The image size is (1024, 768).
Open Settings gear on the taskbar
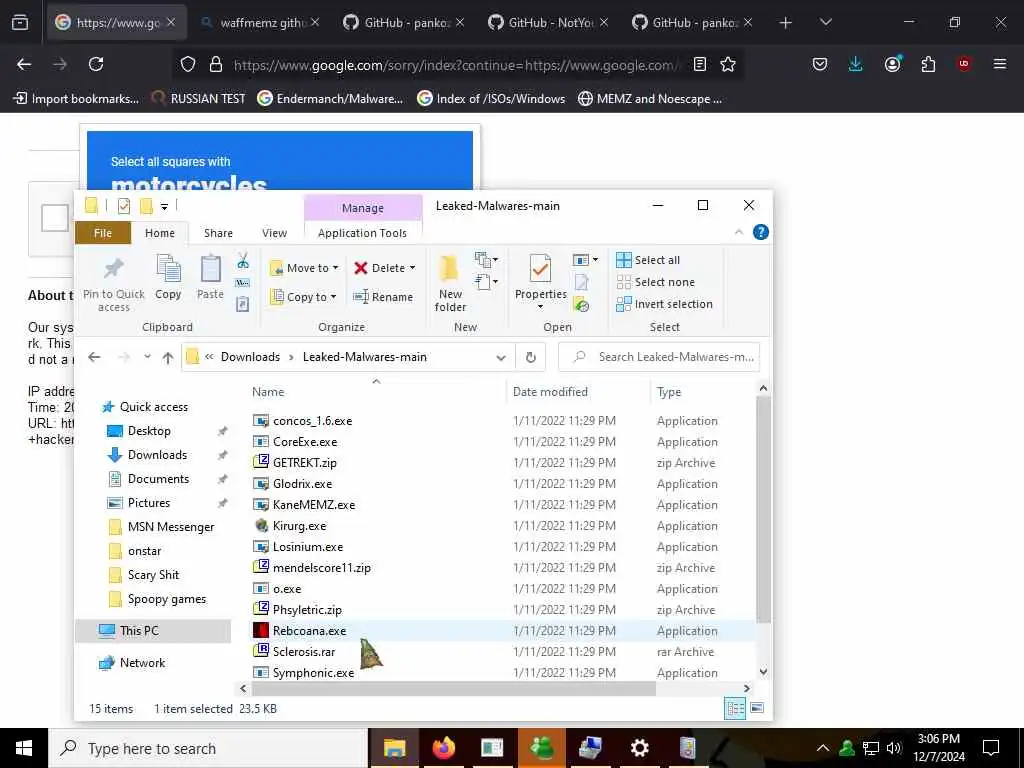pyautogui.click(x=639, y=748)
